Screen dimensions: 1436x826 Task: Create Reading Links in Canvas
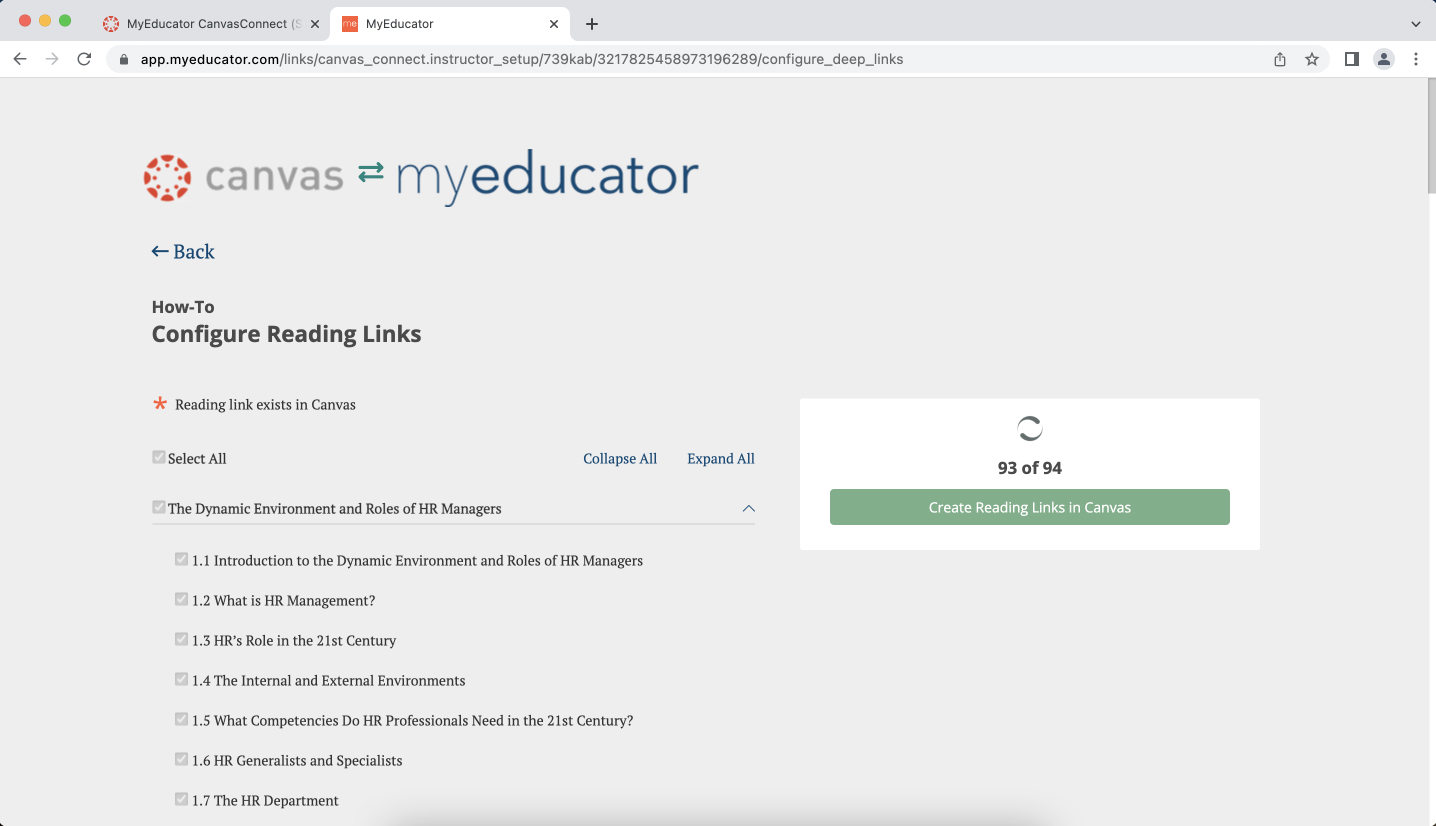coord(1030,507)
